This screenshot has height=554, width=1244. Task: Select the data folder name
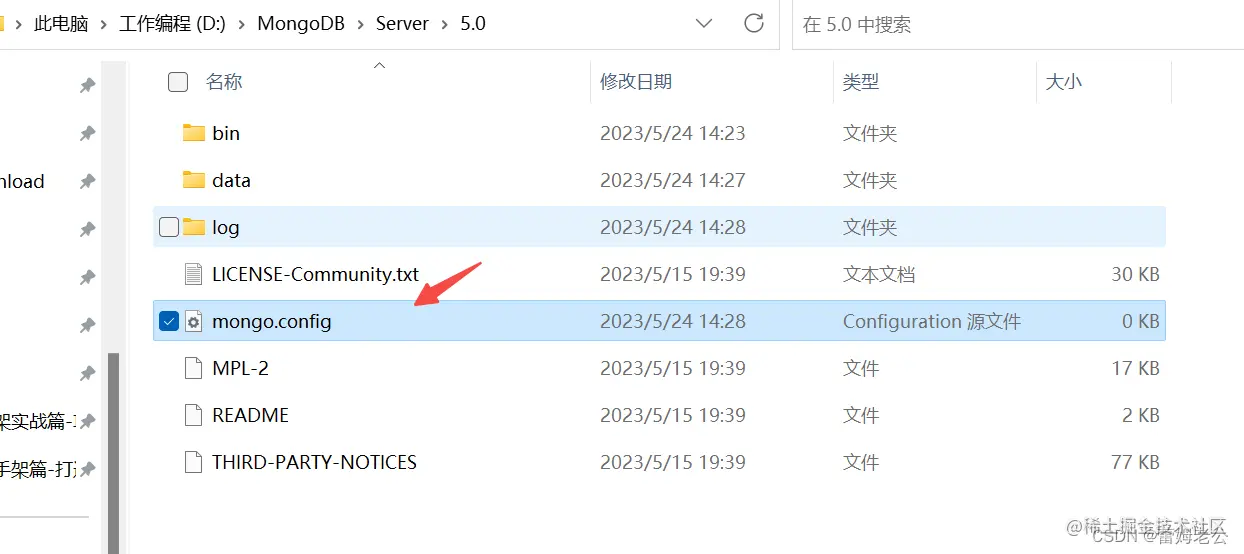pos(231,180)
